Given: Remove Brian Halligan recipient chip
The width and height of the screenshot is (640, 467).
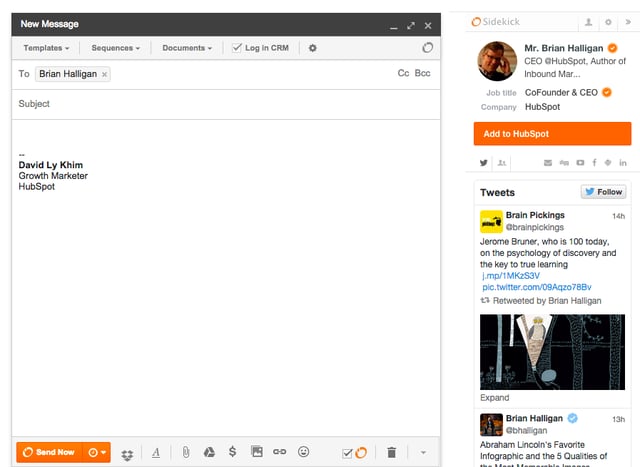Looking at the screenshot, I should 104,74.
